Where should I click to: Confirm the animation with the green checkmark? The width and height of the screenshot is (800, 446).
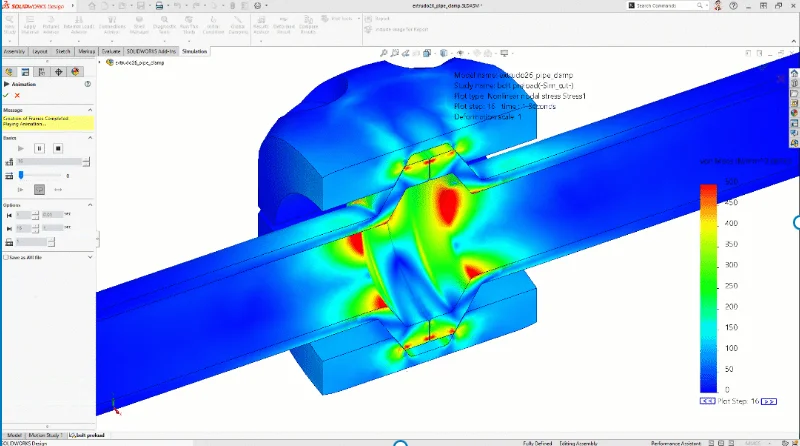[x=6, y=95]
